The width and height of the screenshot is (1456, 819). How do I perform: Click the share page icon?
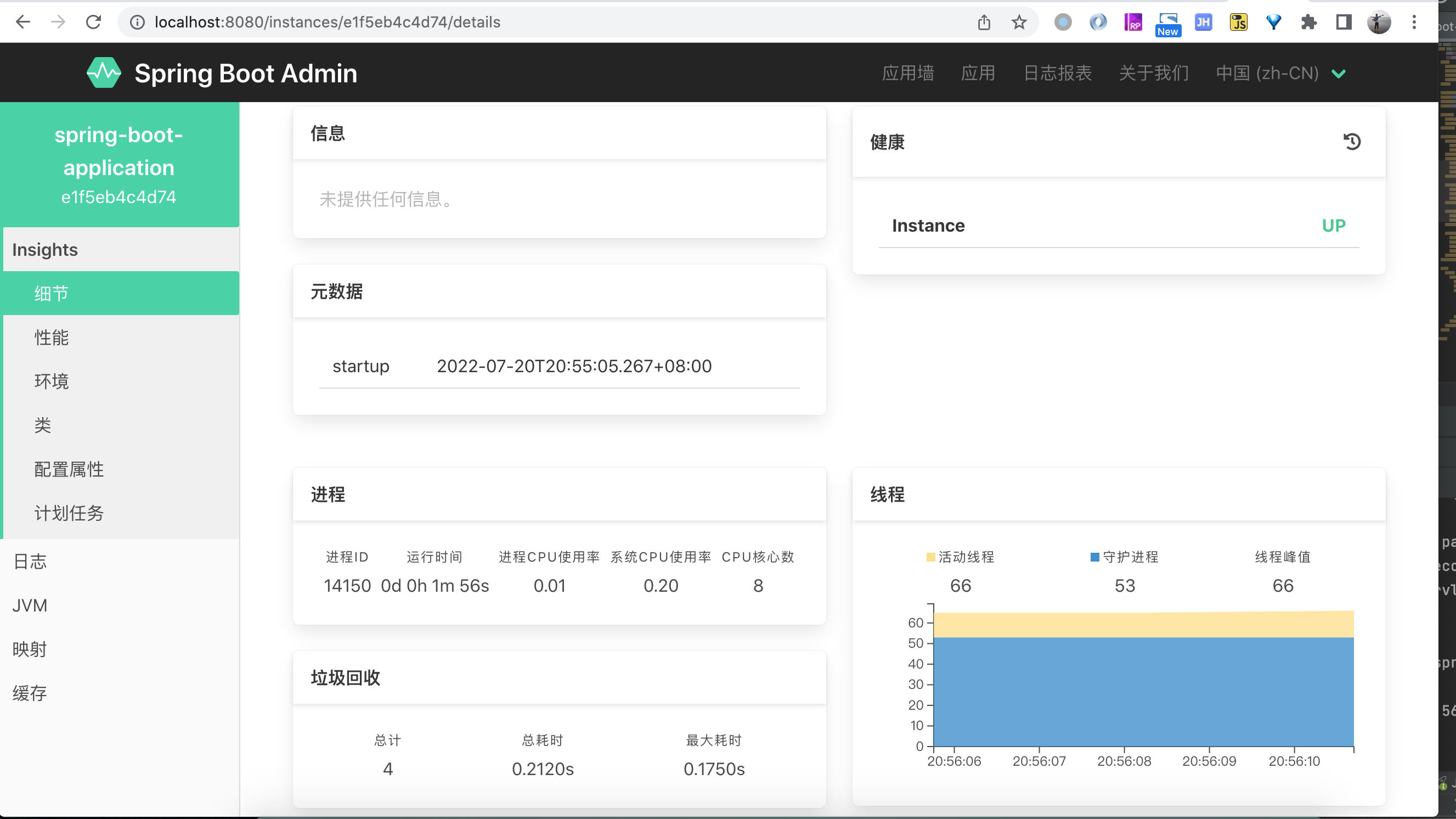click(984, 22)
